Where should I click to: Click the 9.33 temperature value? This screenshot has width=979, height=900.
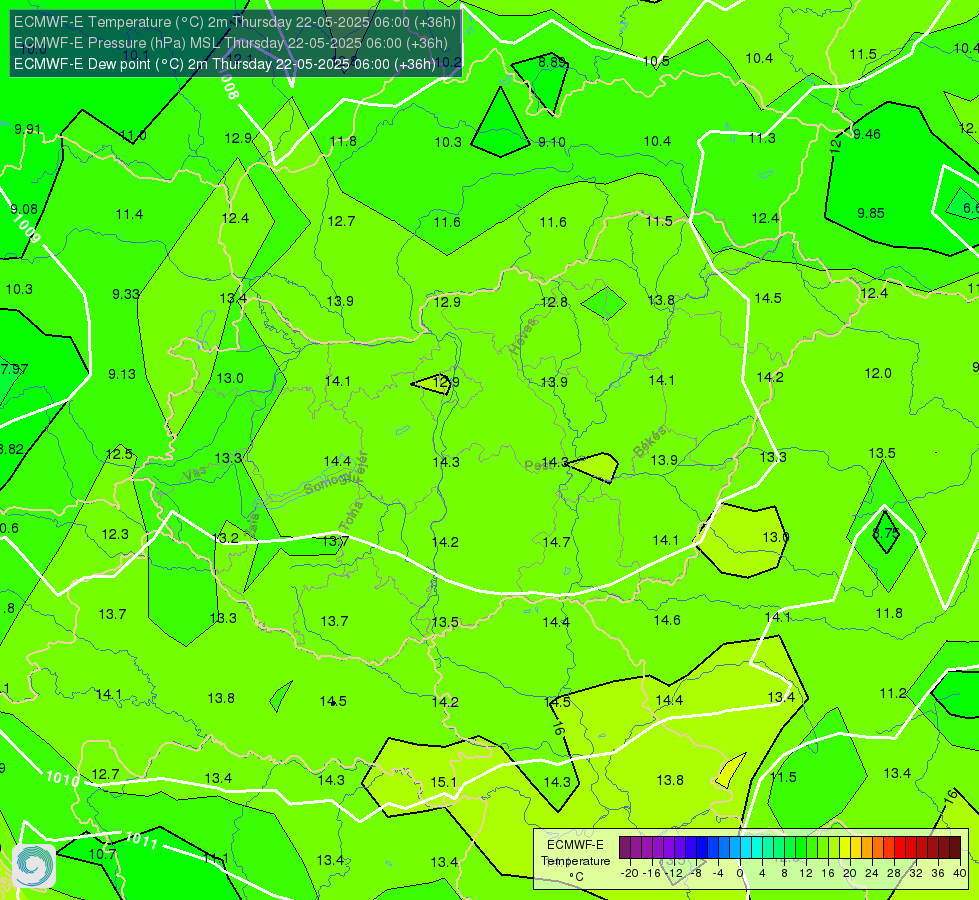[x=125, y=294]
